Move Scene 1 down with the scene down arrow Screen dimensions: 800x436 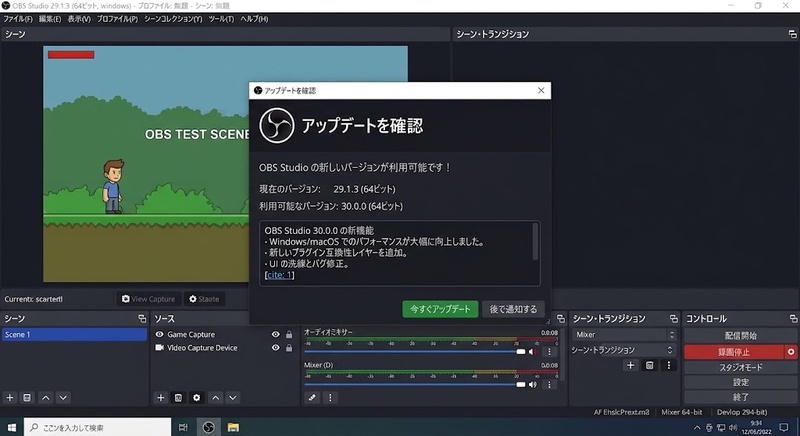coord(63,398)
